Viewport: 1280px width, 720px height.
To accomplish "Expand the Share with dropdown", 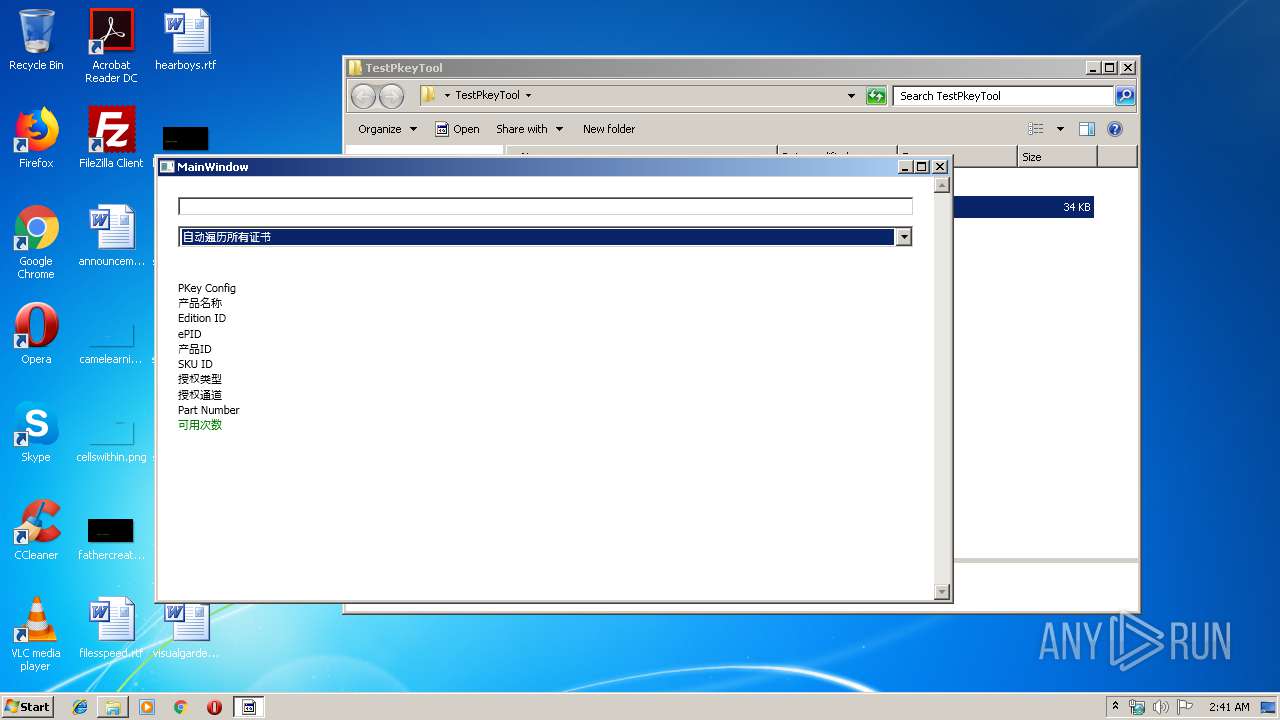I will point(530,129).
